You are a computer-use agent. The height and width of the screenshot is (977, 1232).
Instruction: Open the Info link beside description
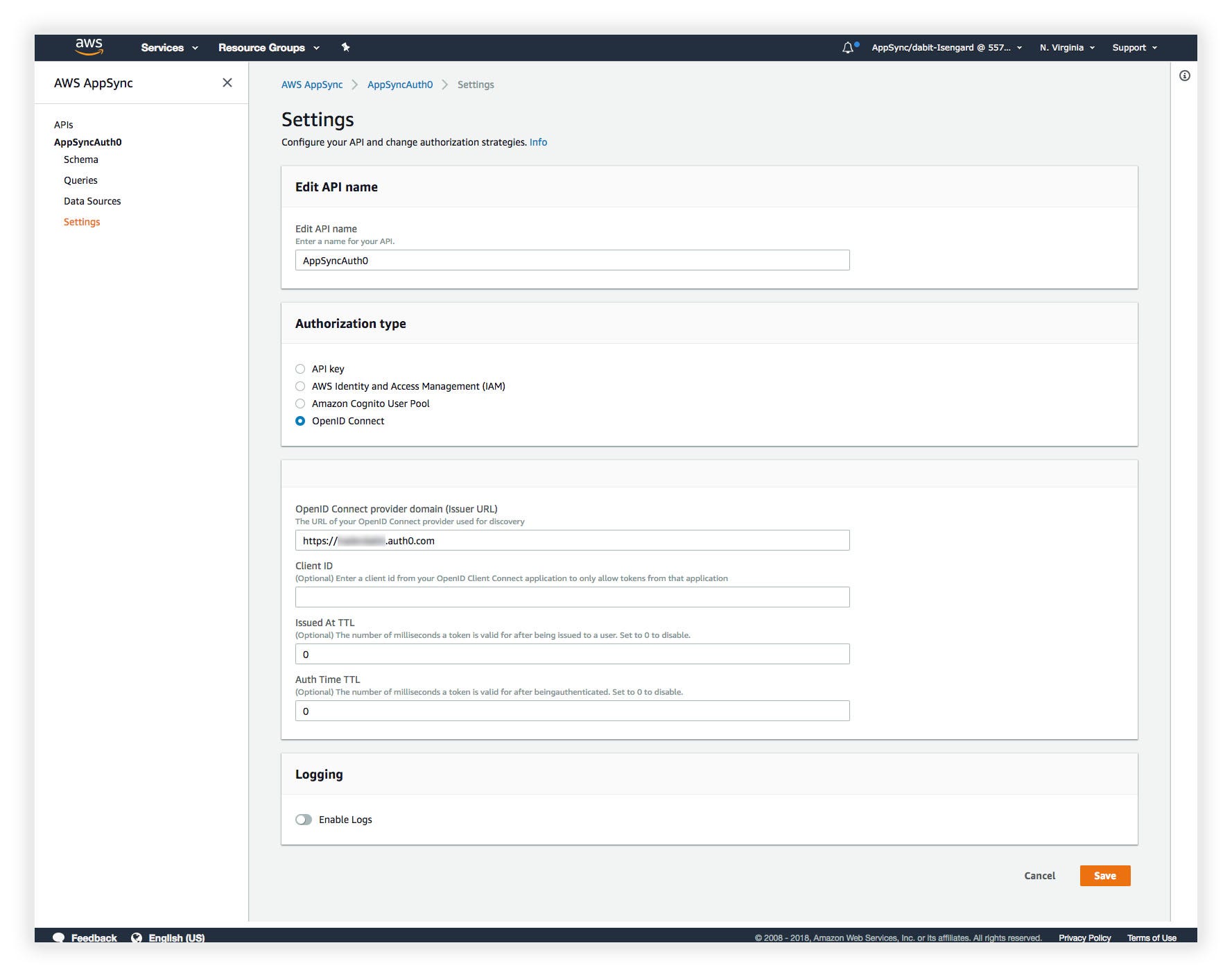pyautogui.click(x=538, y=142)
